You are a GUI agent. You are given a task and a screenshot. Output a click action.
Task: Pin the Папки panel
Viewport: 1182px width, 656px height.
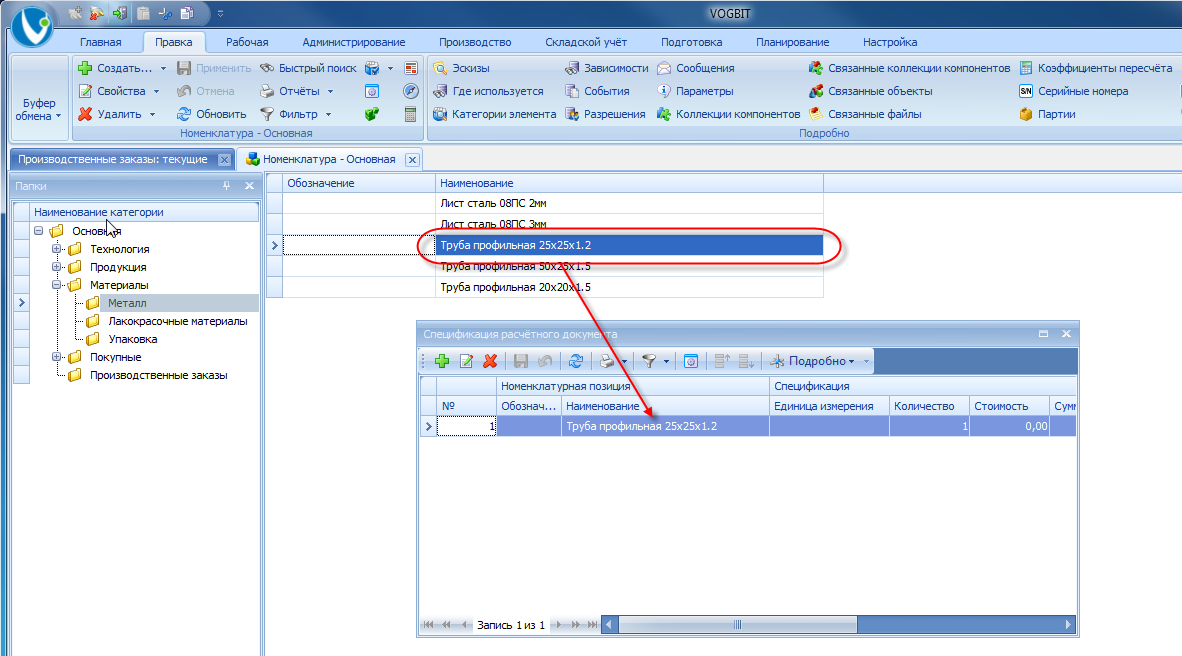click(x=227, y=185)
